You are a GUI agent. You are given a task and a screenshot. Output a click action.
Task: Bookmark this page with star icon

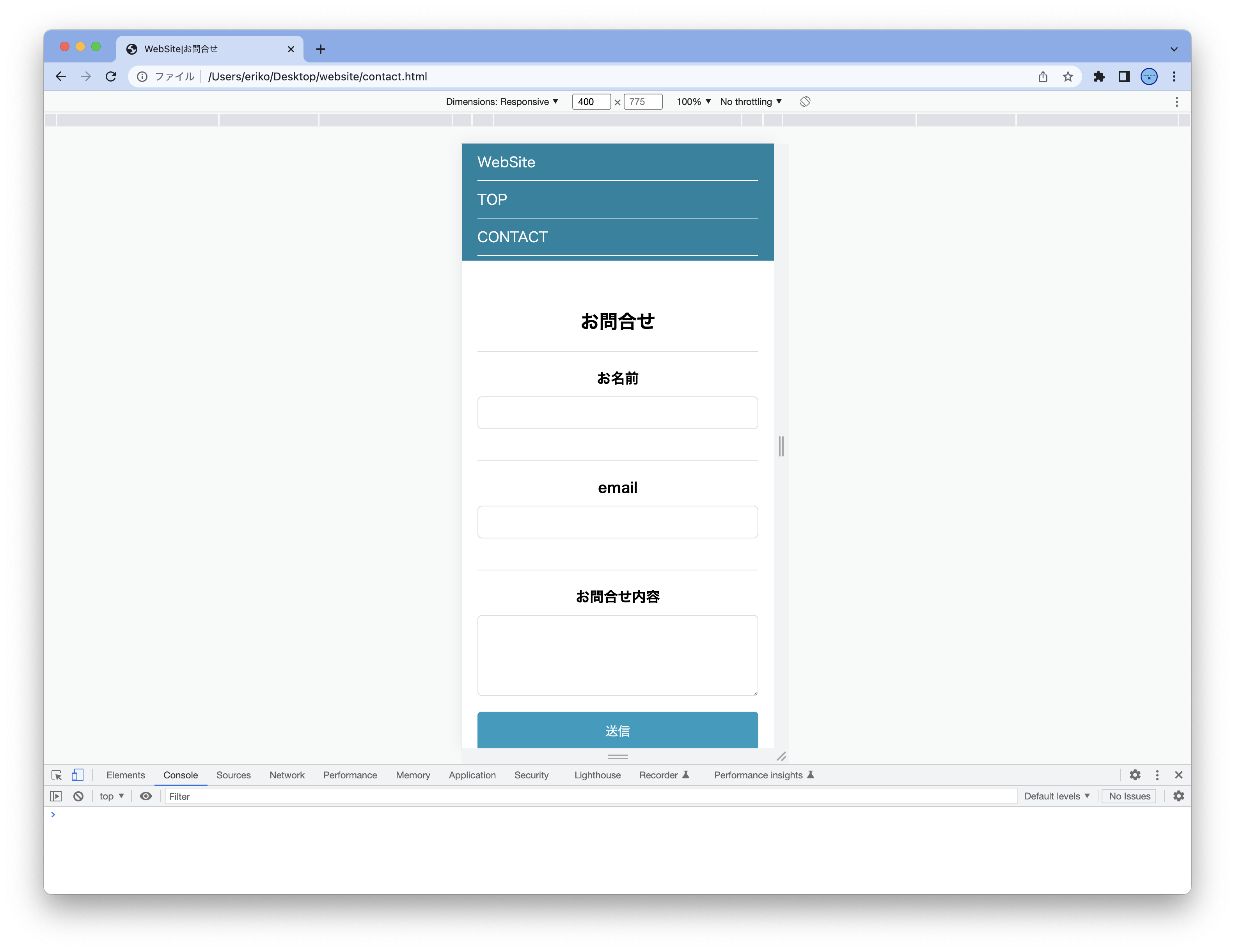pos(1068,76)
